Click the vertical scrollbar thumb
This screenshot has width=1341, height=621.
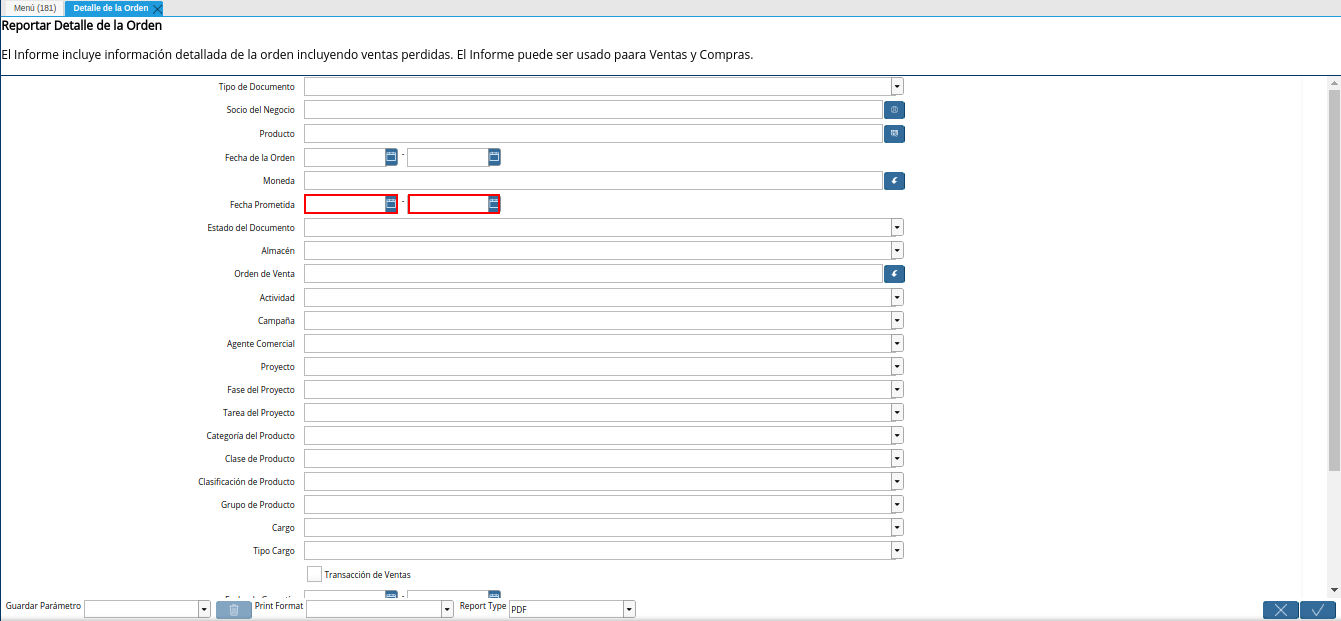click(1334, 279)
